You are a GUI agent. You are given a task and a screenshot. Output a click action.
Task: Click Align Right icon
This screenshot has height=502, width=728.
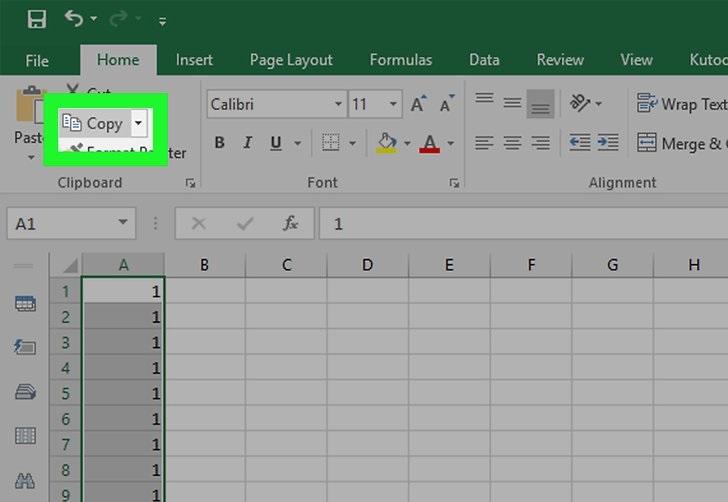tap(540, 143)
